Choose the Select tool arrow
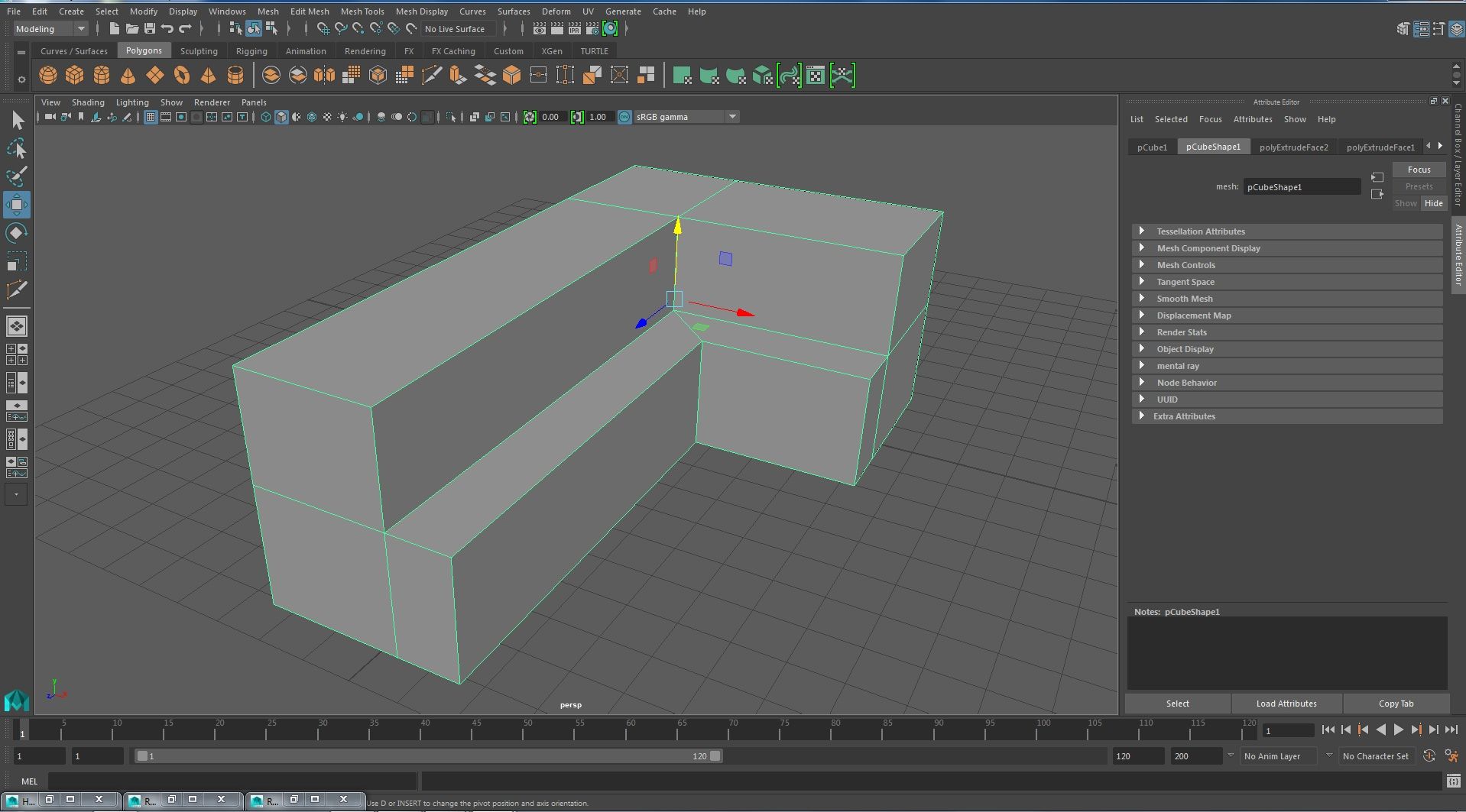 17,120
